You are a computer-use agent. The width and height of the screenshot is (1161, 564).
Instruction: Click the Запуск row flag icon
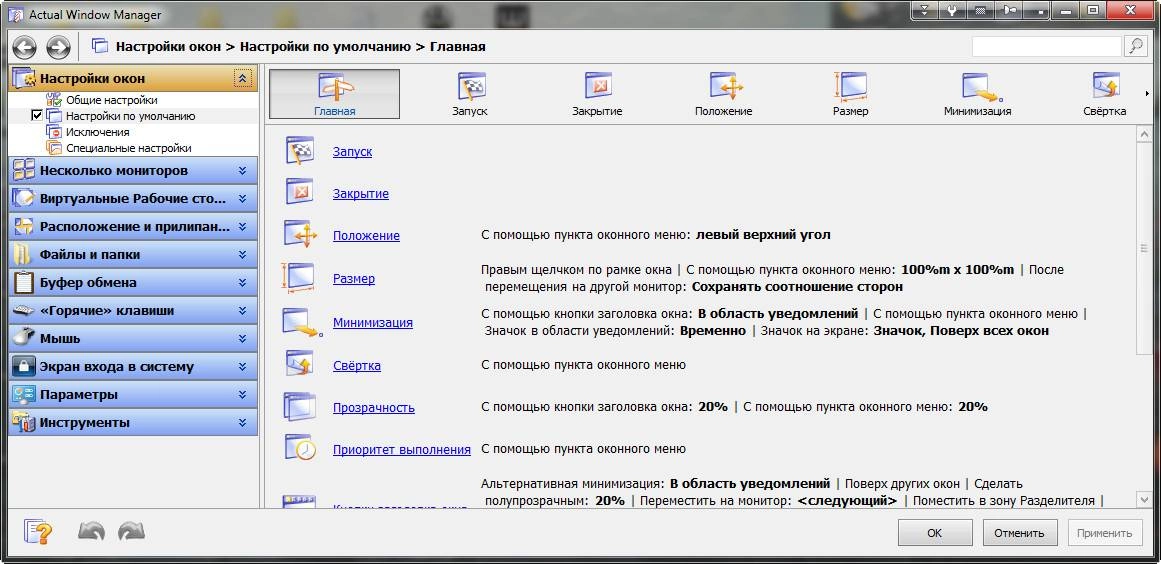[x=301, y=150]
